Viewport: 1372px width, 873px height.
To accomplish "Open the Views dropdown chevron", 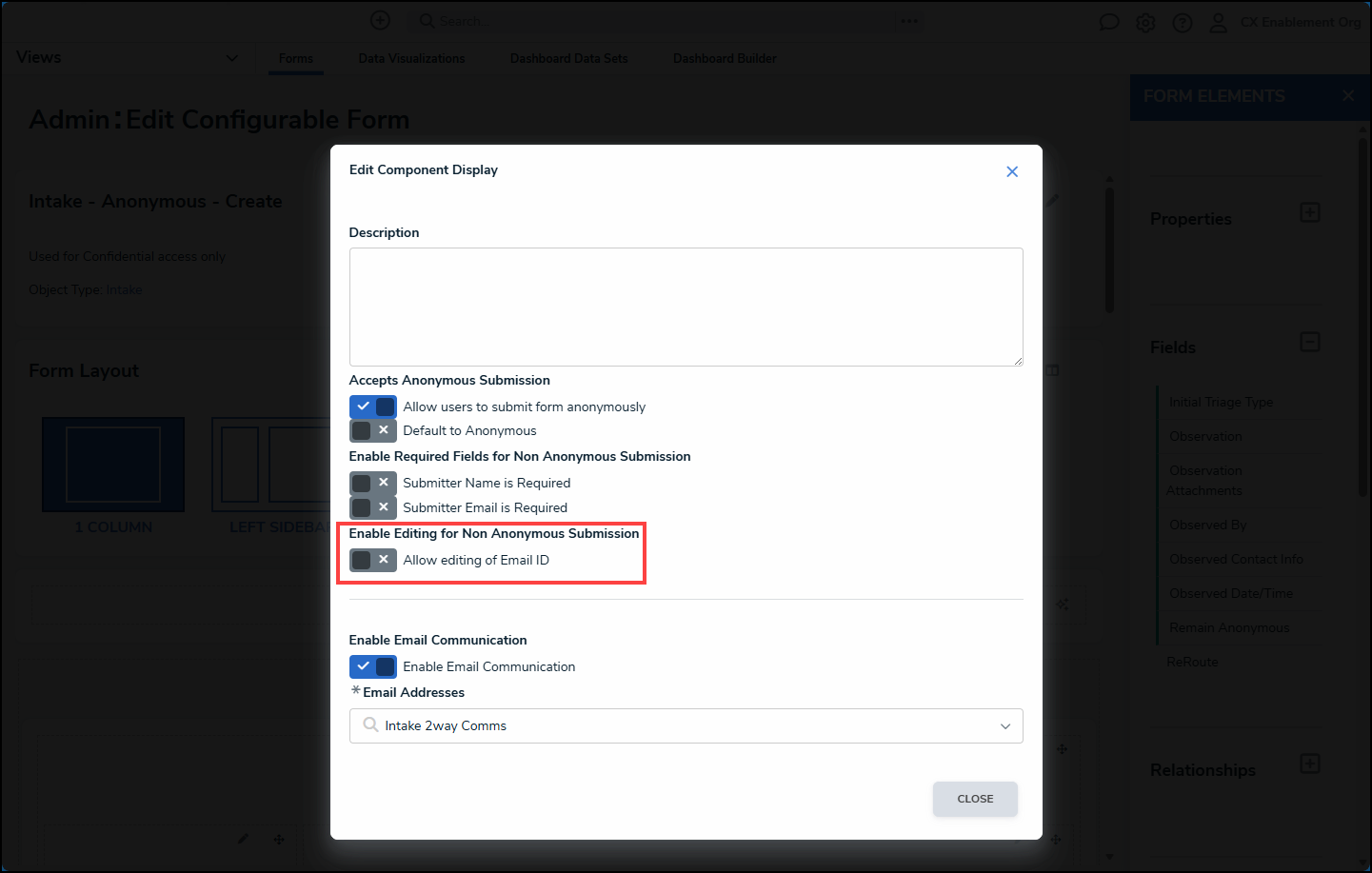I will point(231,58).
